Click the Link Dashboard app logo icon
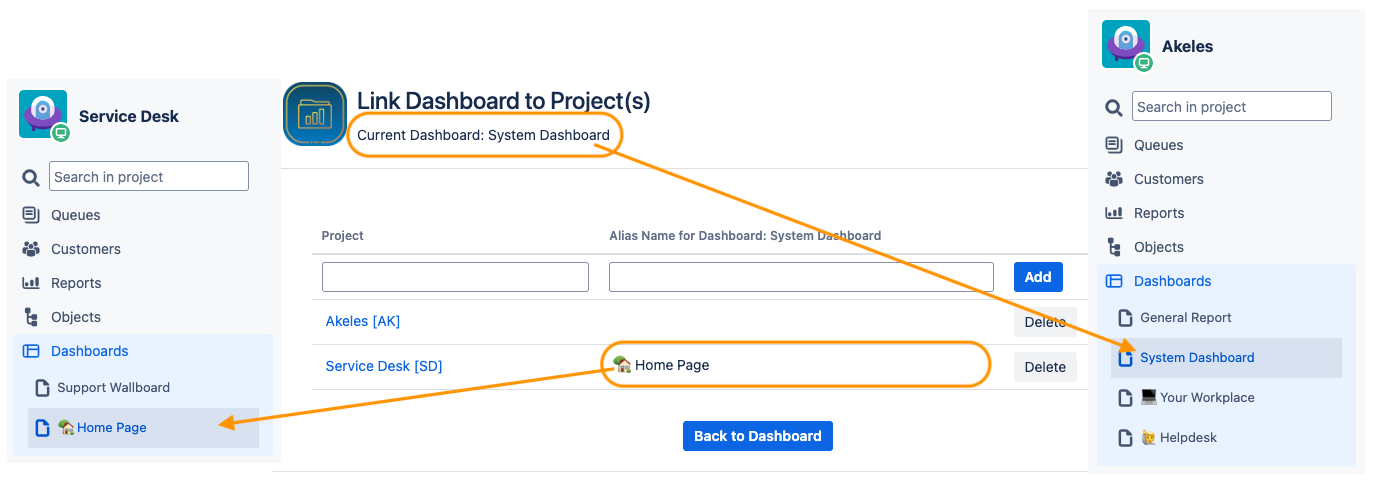This screenshot has height=481, width=1375. (314, 114)
